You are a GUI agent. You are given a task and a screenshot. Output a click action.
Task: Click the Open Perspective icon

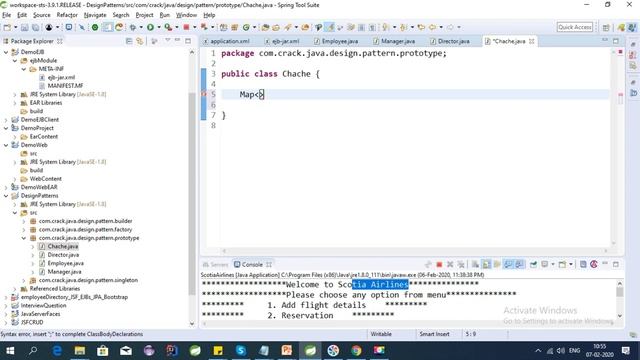[x=606, y=27]
